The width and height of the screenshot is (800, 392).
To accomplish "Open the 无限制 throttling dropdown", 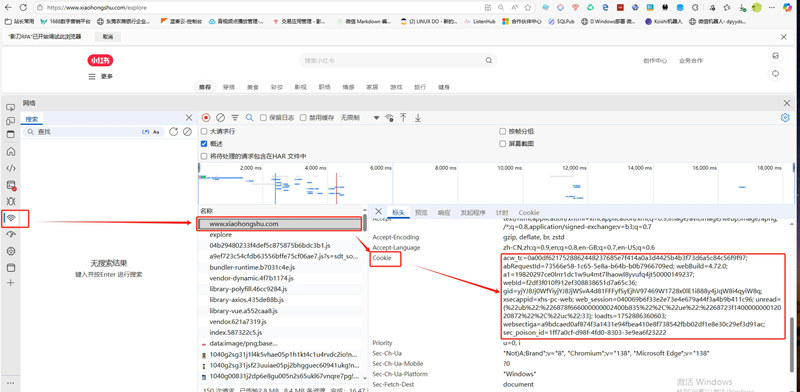I will pos(360,118).
